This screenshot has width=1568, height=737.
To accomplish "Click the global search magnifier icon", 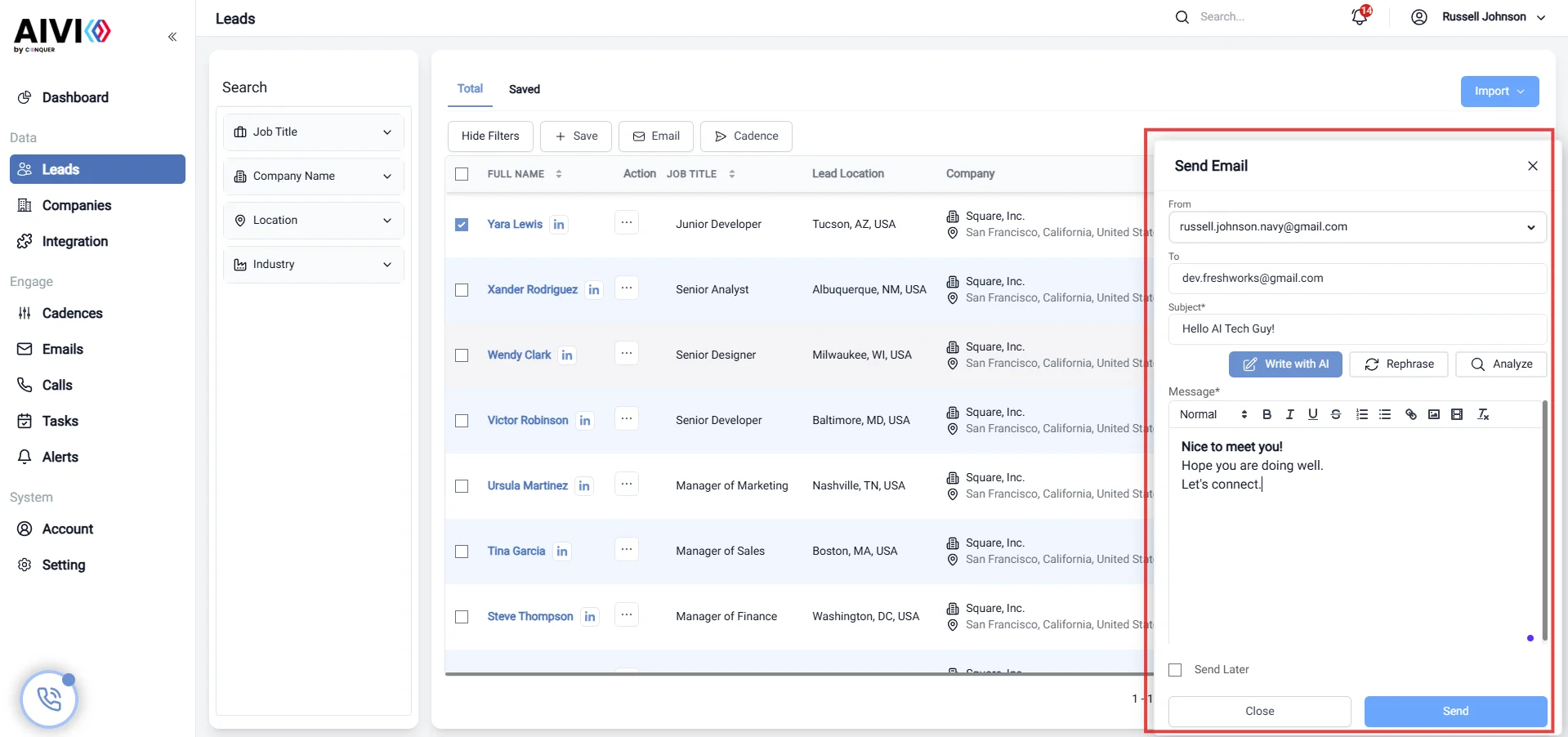I will click(x=1182, y=17).
